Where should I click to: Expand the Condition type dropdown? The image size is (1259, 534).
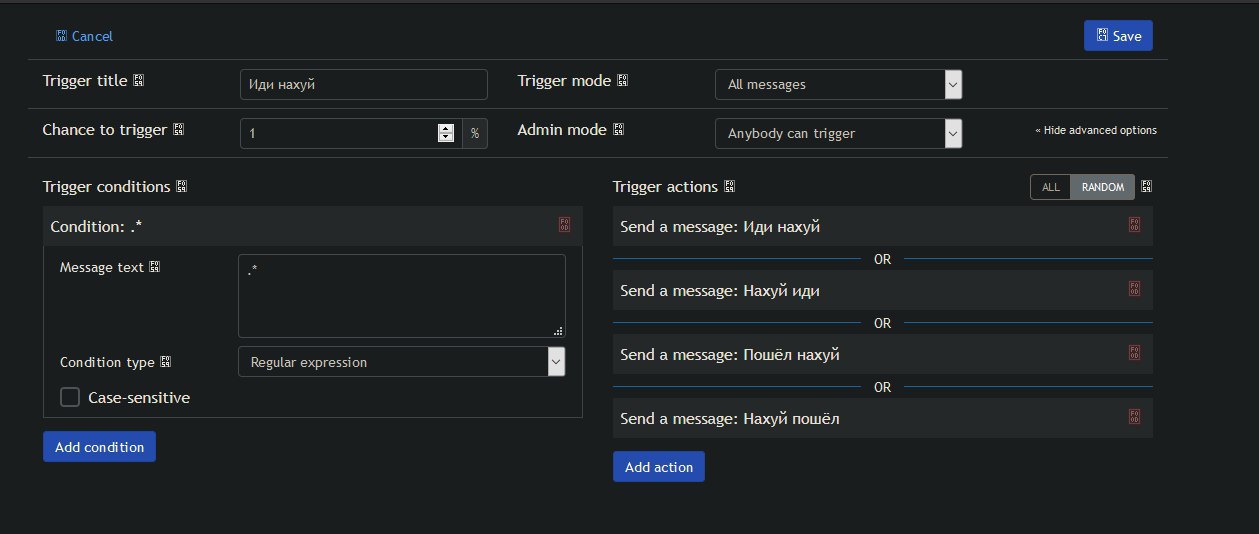tap(402, 362)
